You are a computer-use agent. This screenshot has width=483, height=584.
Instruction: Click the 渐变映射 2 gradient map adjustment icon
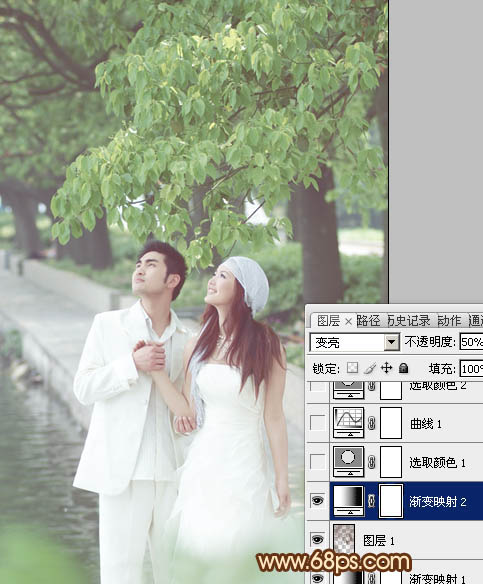[348, 501]
